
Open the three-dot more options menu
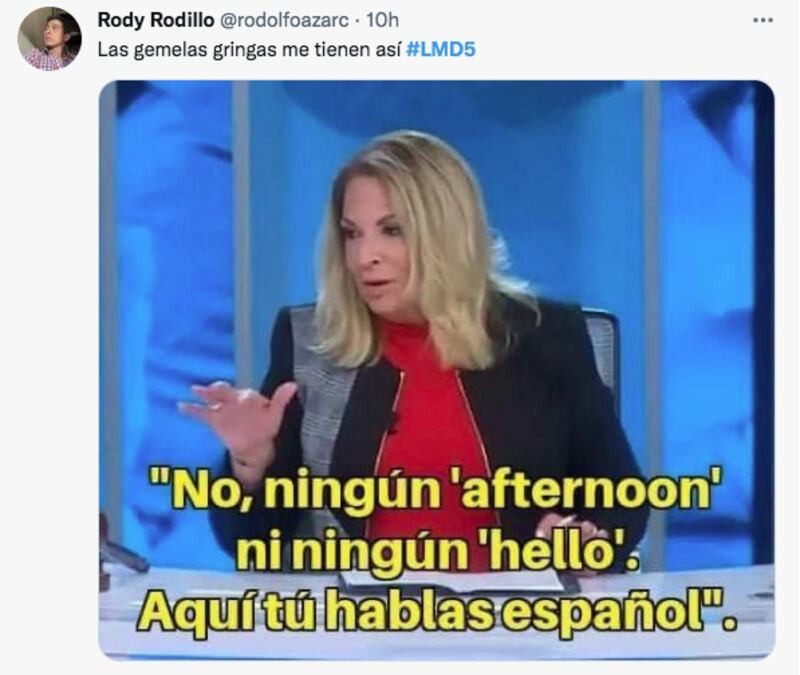point(763,20)
